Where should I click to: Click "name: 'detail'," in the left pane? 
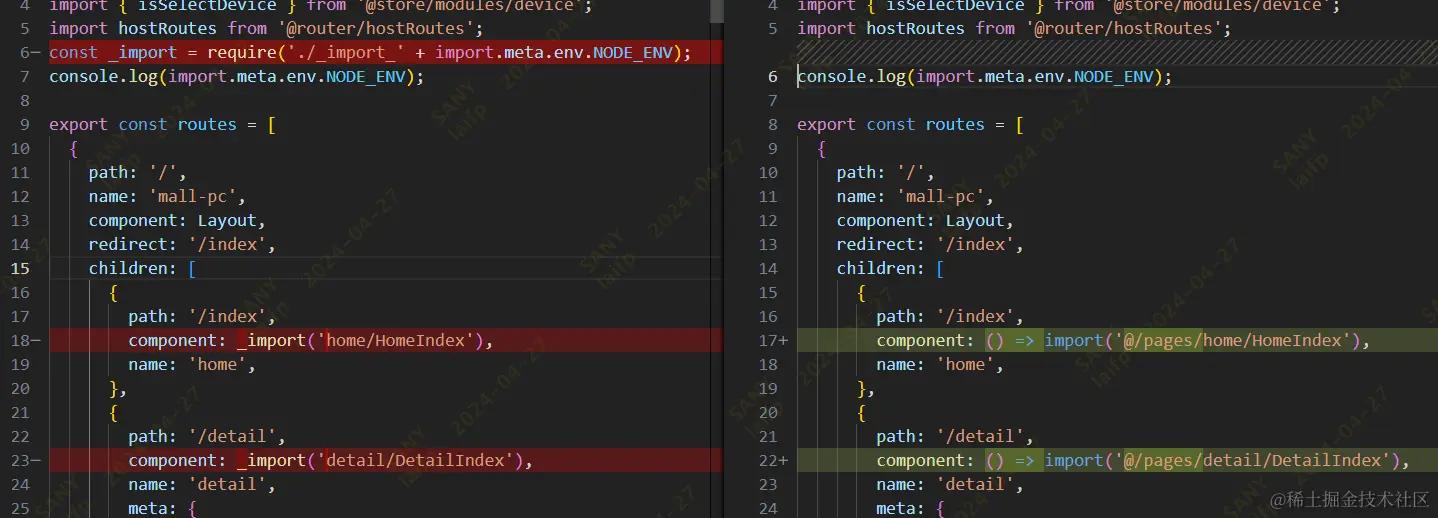tap(202, 484)
